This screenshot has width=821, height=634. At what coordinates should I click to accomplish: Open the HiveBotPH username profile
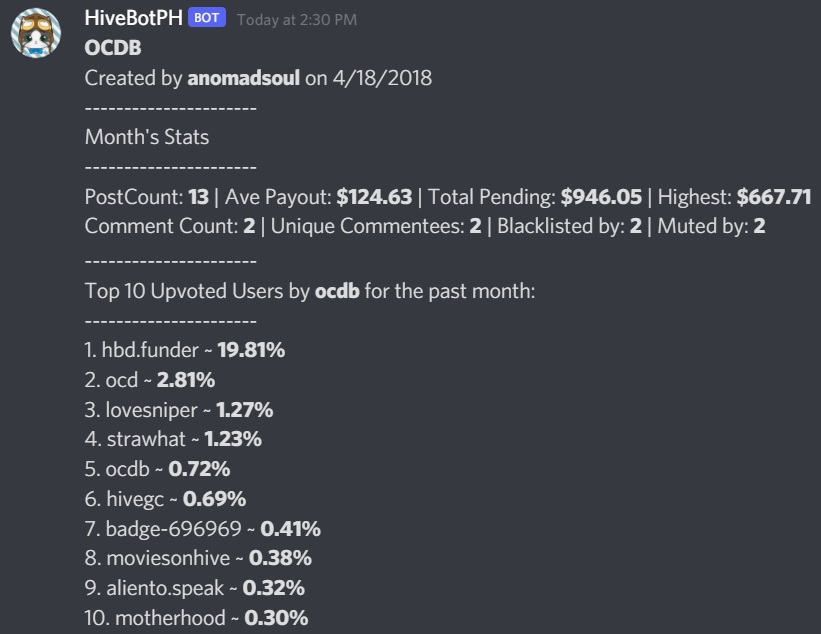(134, 18)
